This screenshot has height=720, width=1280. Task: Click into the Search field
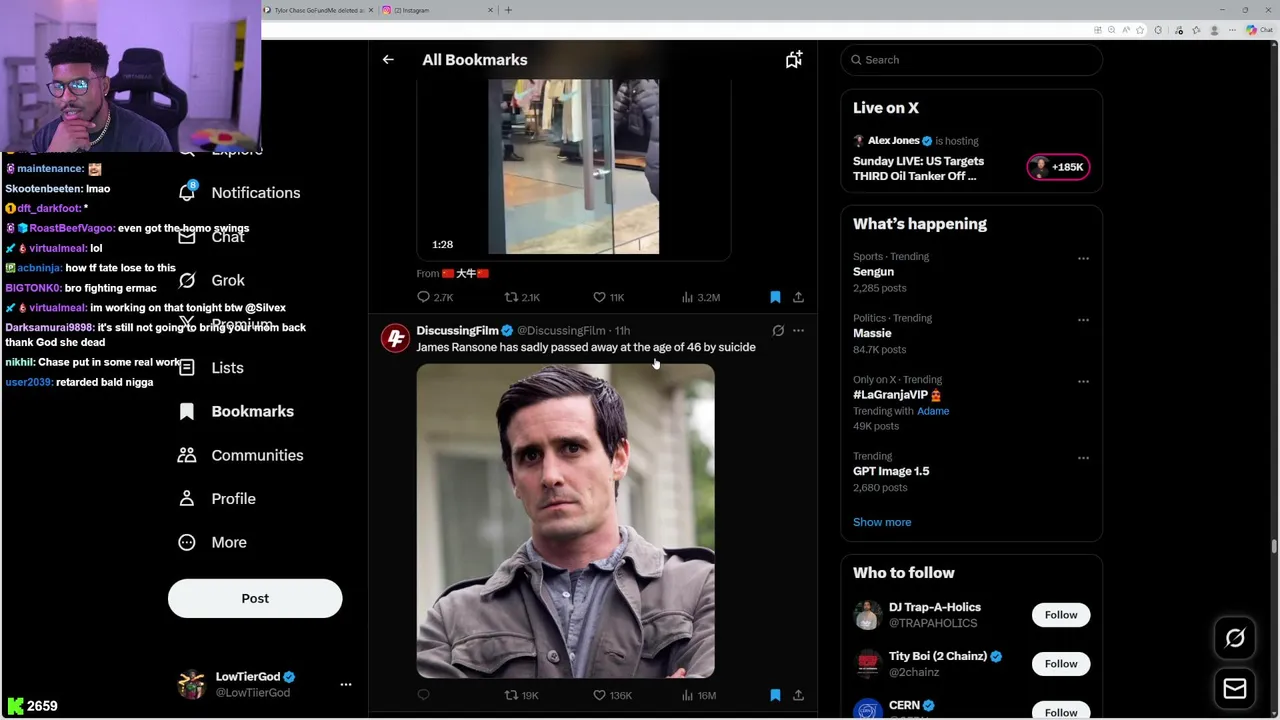click(x=971, y=60)
